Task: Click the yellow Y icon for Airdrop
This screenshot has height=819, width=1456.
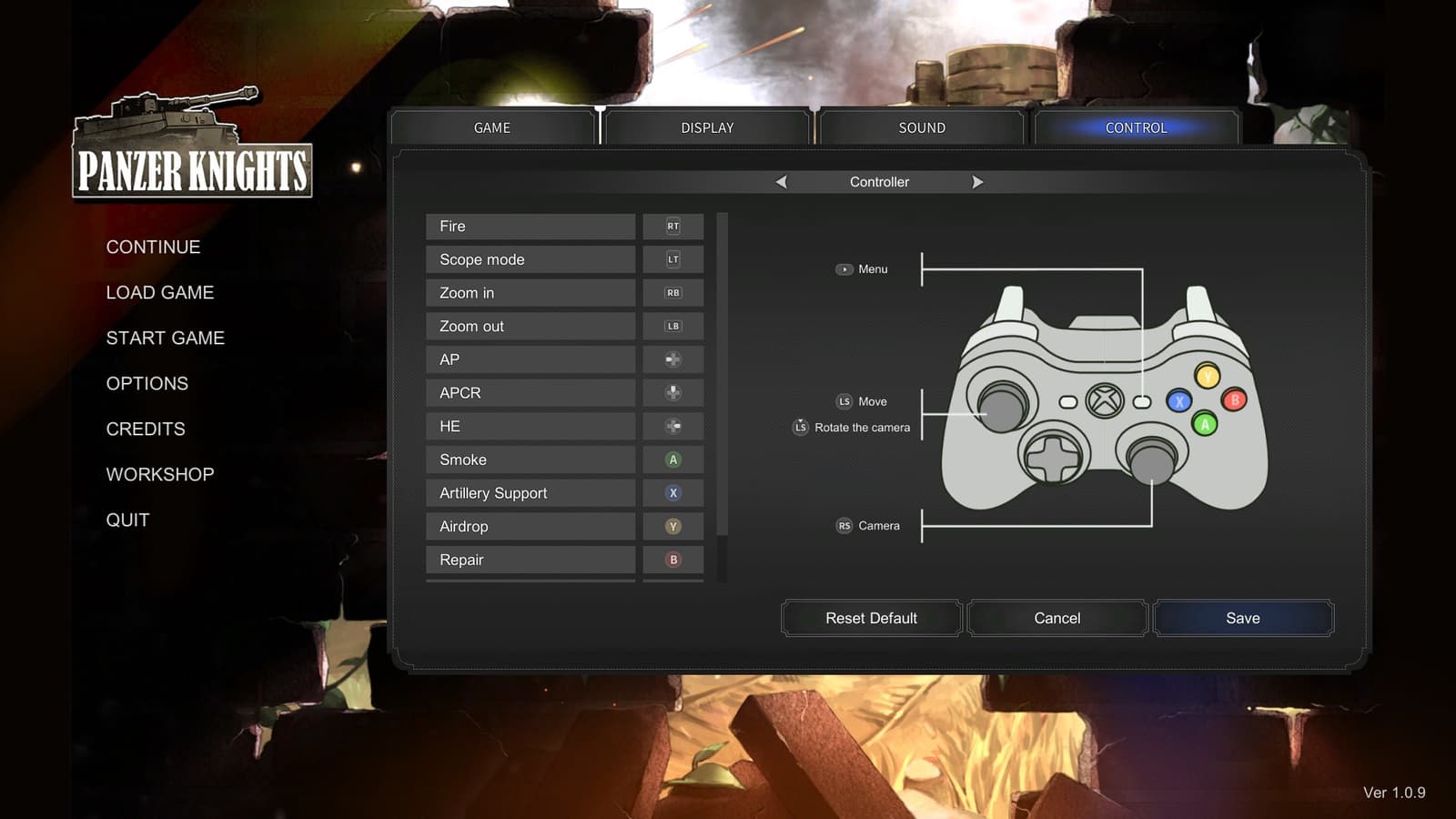Action: (x=672, y=526)
